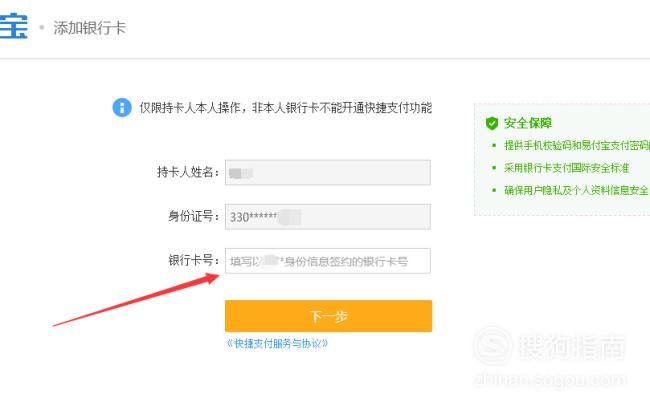Click the 采用银行卡支付国际安全标准 bullet item

click(566, 168)
